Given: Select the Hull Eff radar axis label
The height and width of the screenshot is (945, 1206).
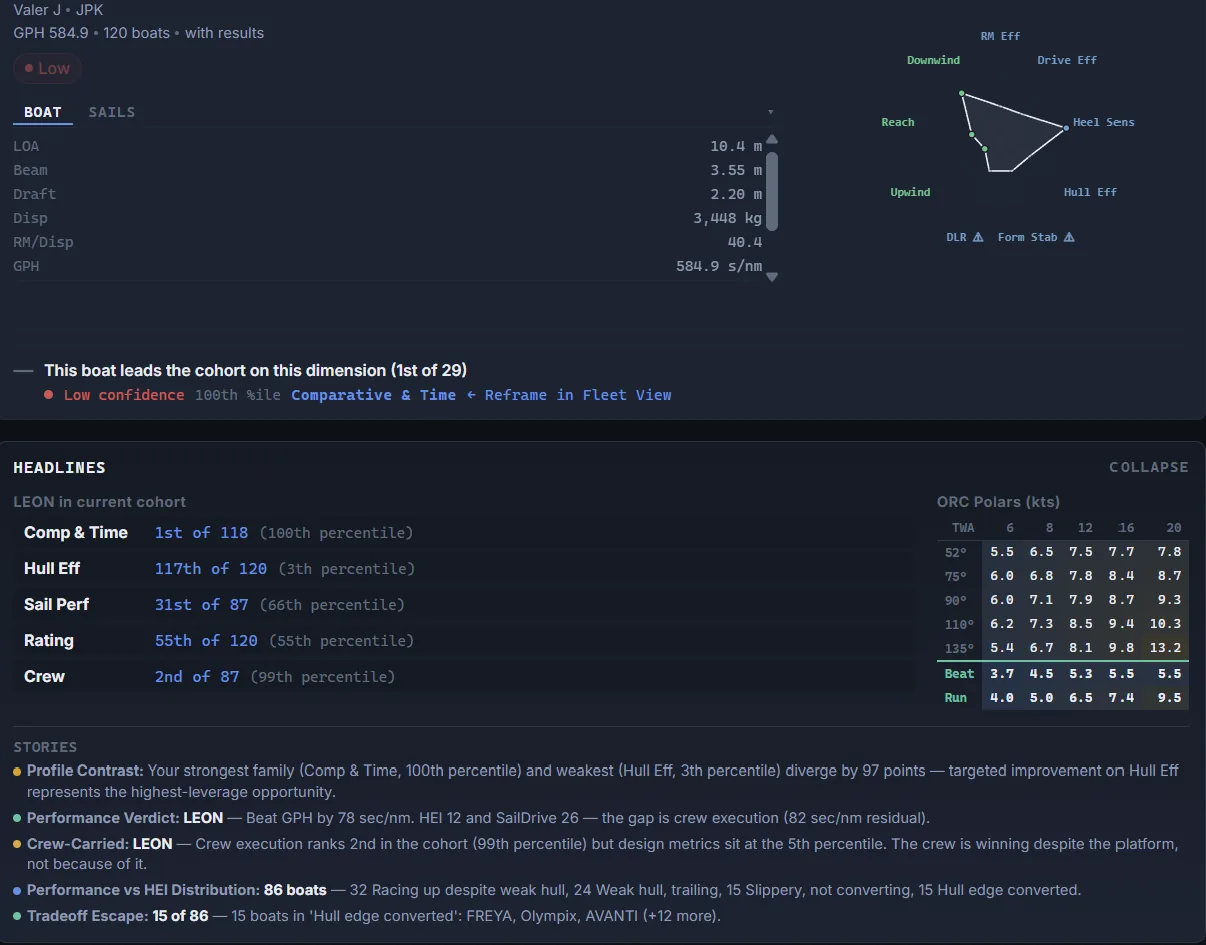Looking at the screenshot, I should [1090, 192].
